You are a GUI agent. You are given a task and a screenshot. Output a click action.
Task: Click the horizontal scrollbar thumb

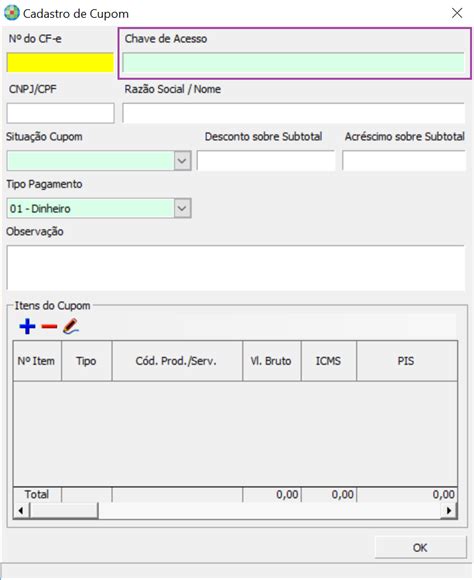click(64, 511)
